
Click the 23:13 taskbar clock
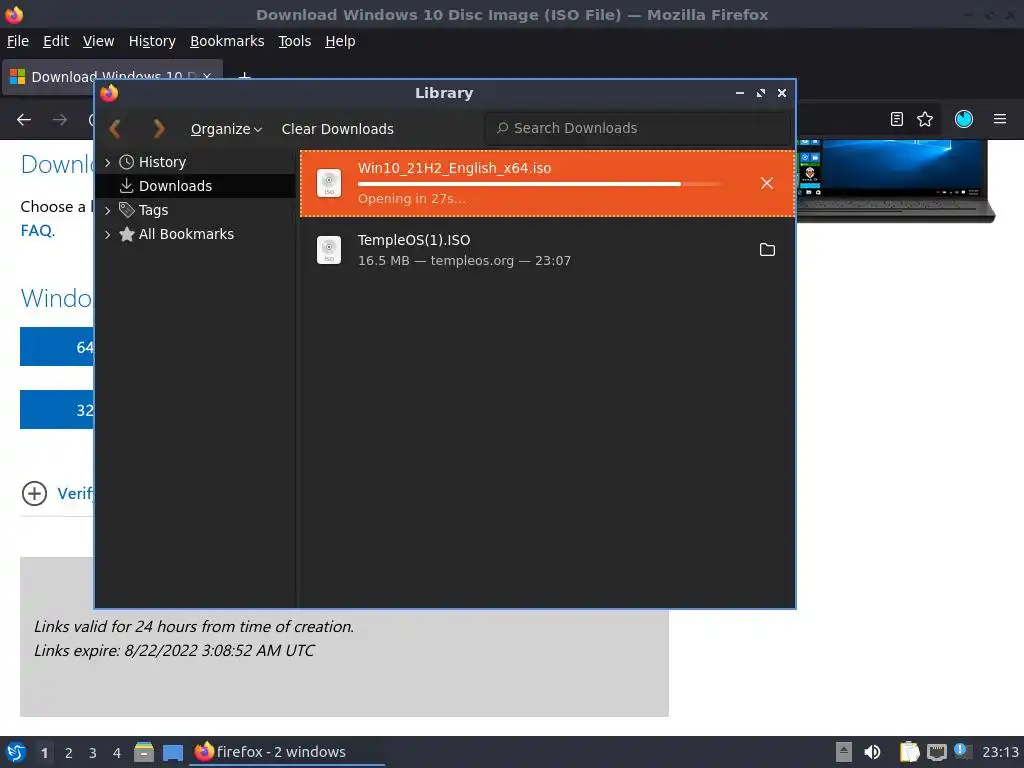coord(1000,752)
